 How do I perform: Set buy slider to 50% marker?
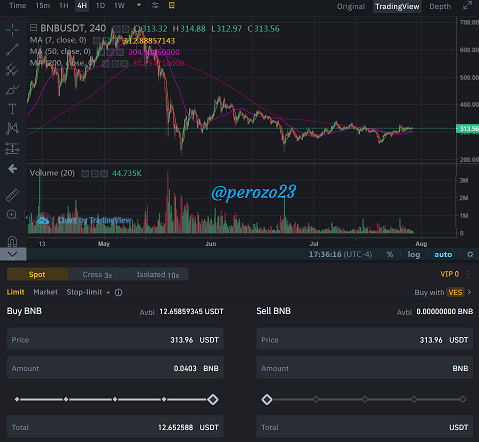pyautogui.click(x=115, y=399)
